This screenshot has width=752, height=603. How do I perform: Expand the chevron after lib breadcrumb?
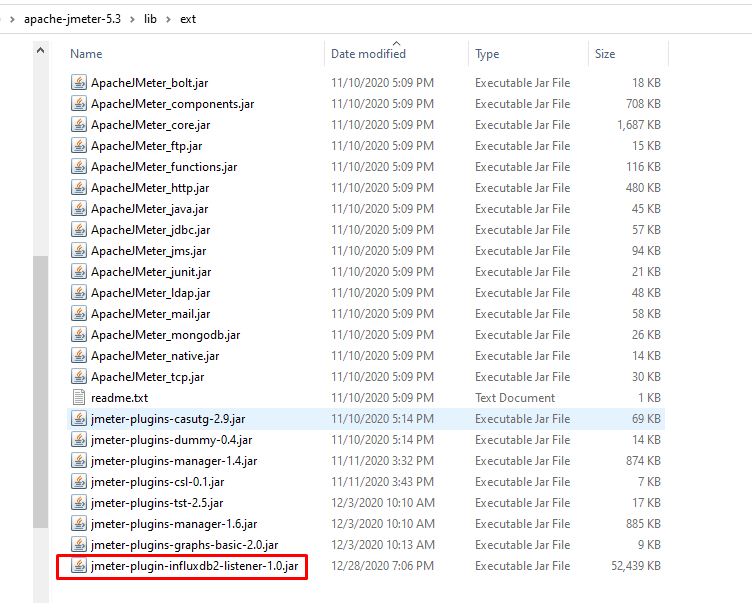click(168, 19)
